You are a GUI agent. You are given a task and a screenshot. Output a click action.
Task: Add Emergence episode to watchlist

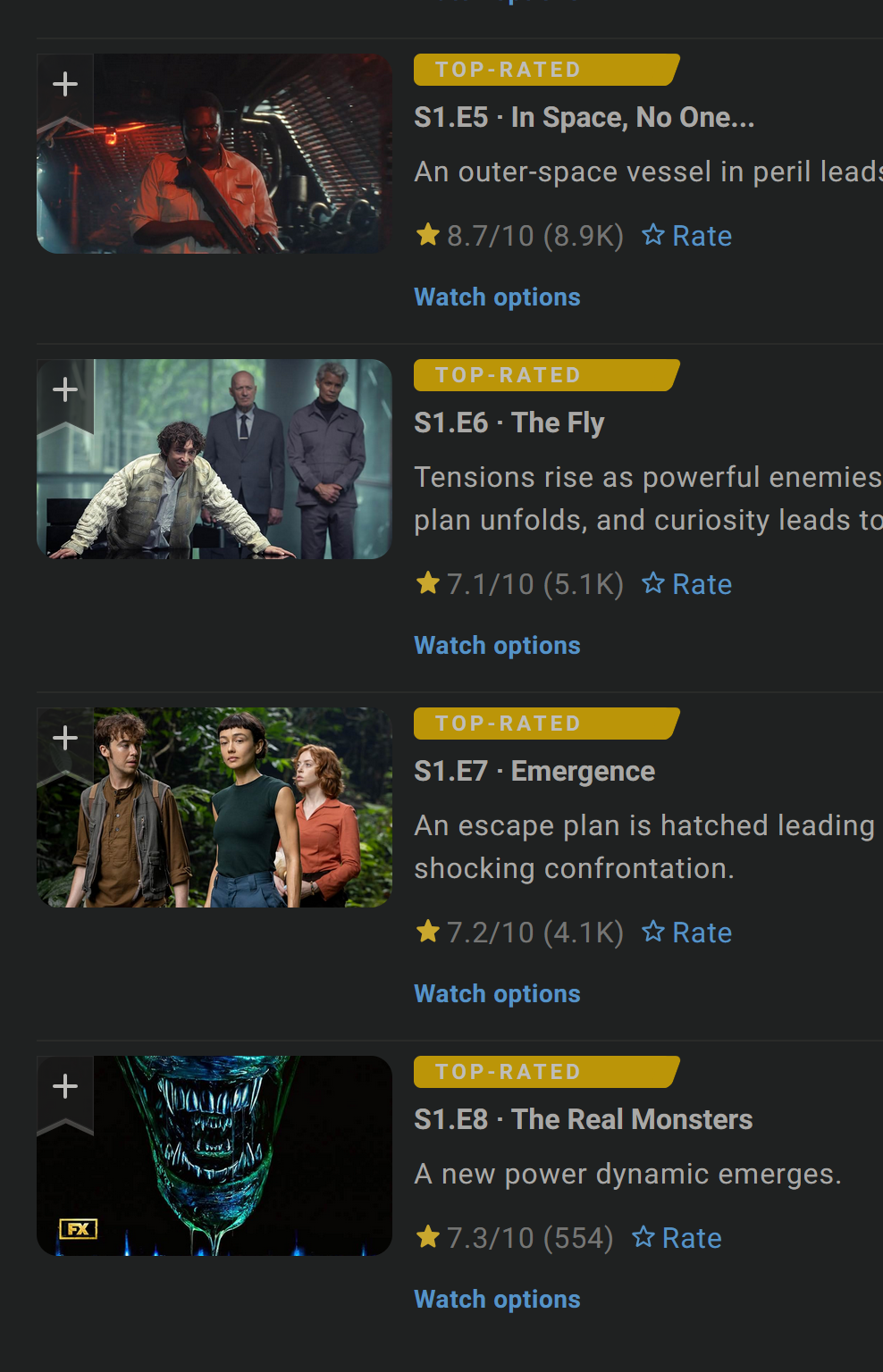pyautogui.click(x=65, y=742)
